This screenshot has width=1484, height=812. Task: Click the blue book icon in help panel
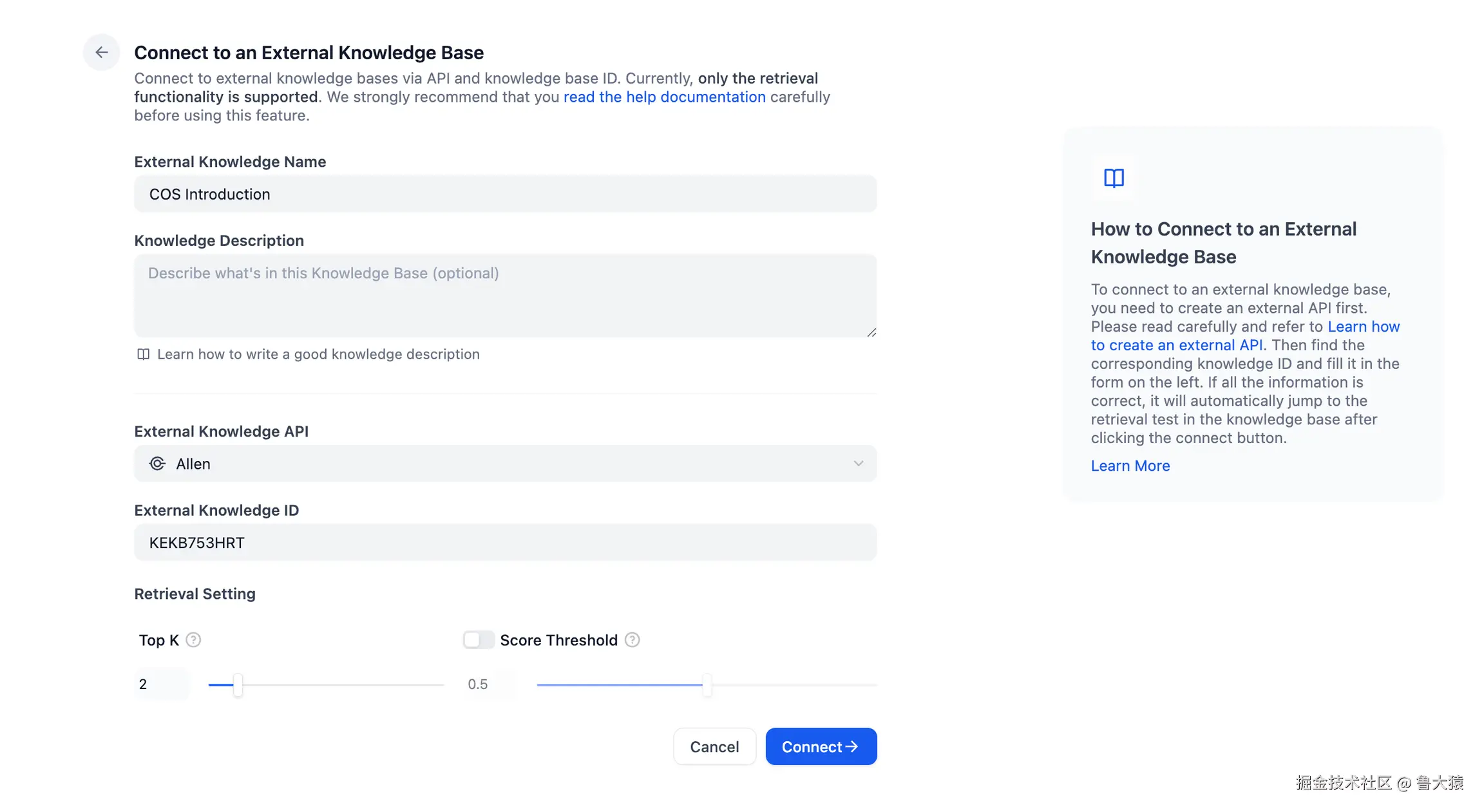click(1114, 178)
